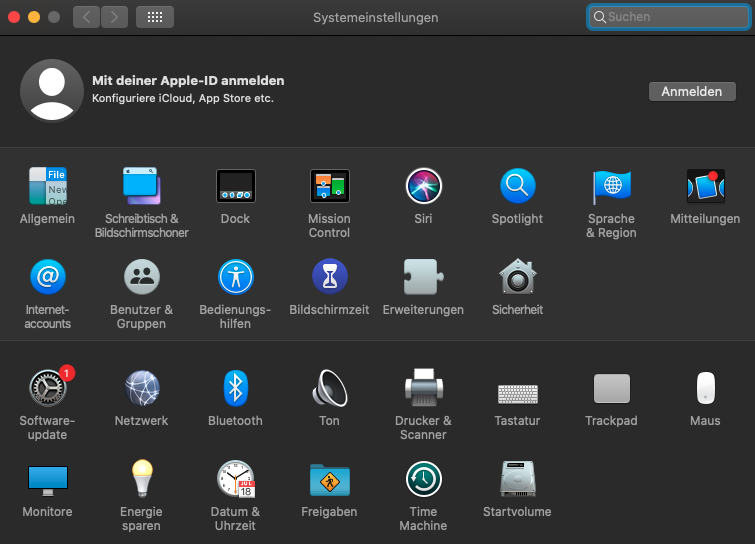Click the Apple ID profile avatar
Viewport: 755px width, 544px height.
click(51, 90)
